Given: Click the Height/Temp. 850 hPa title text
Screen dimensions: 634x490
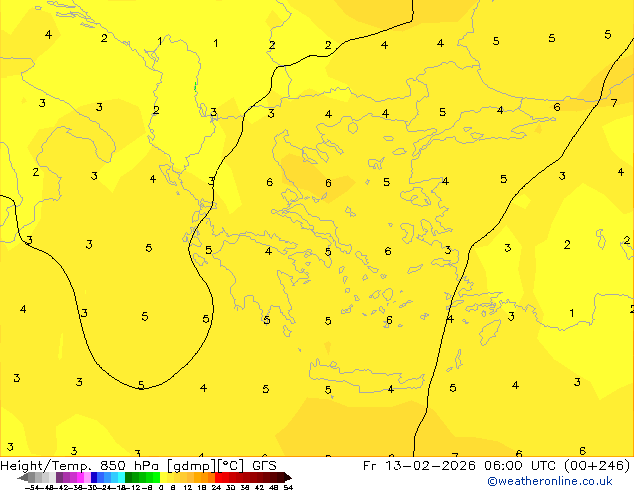Looking at the screenshot, I should click(81, 466).
